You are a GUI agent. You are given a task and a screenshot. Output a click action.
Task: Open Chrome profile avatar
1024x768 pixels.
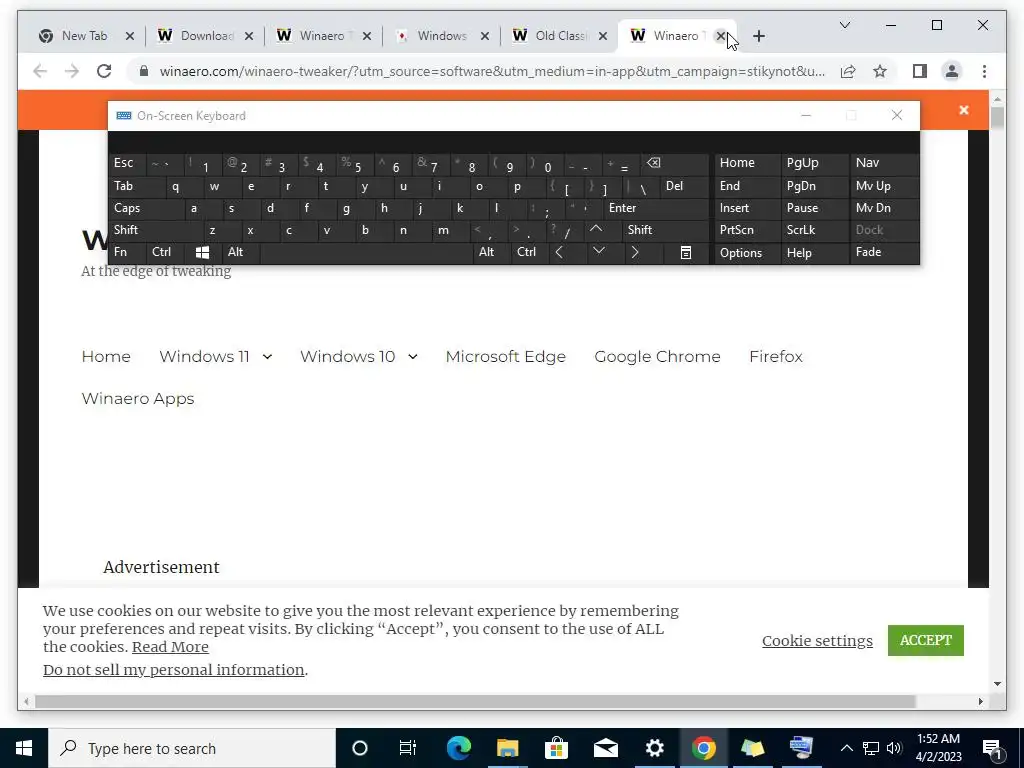pos(952,71)
